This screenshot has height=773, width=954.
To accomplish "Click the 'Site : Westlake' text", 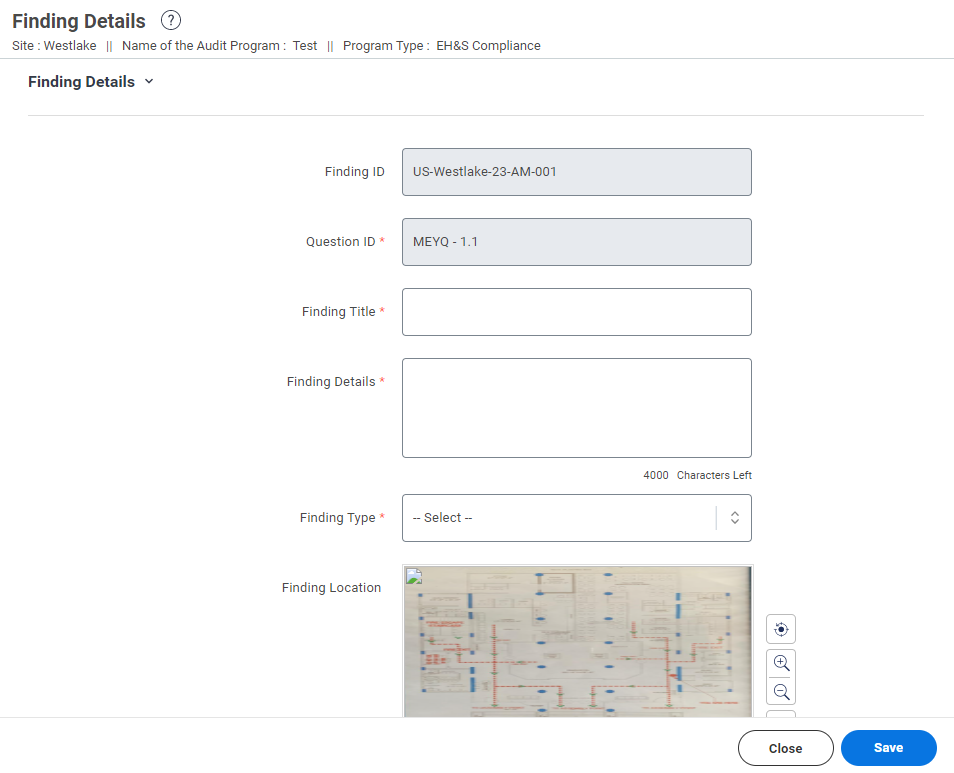I will pos(54,46).
